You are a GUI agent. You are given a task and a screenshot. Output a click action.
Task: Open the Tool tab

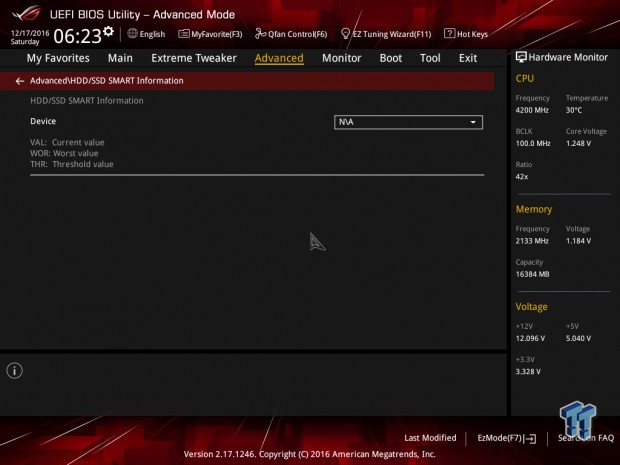(430, 58)
